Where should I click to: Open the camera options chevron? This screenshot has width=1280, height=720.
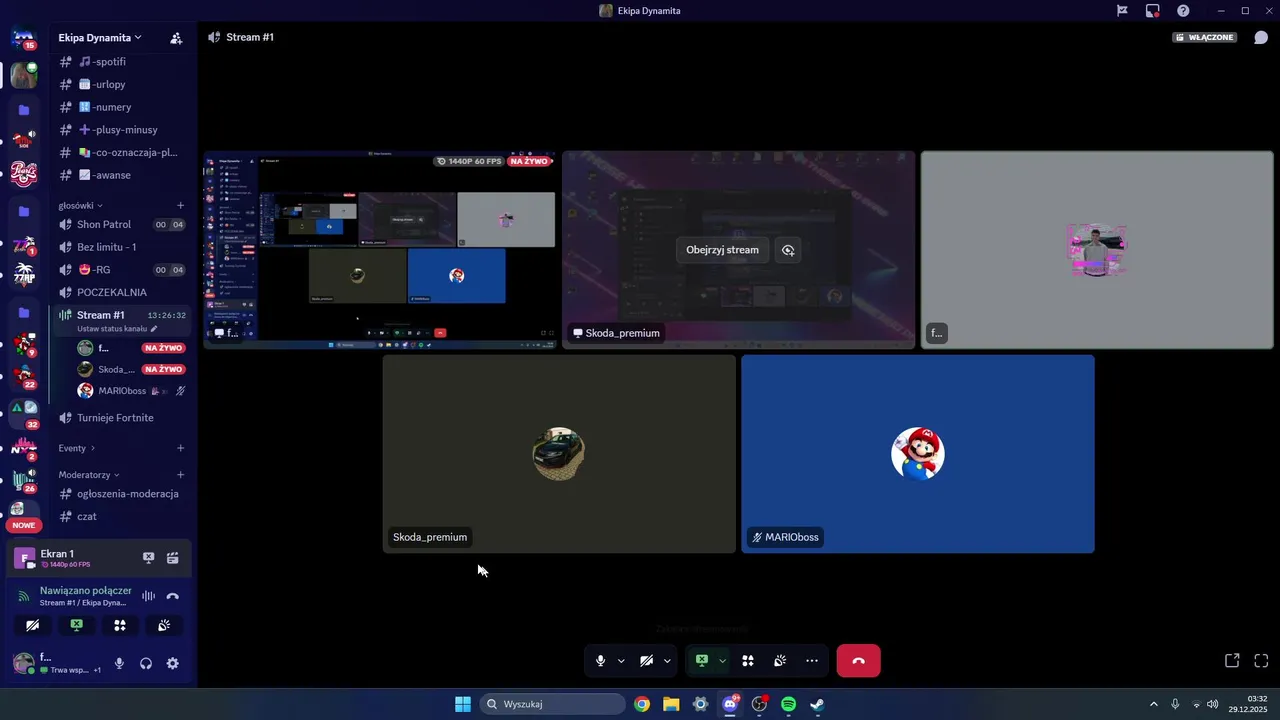coord(667,661)
